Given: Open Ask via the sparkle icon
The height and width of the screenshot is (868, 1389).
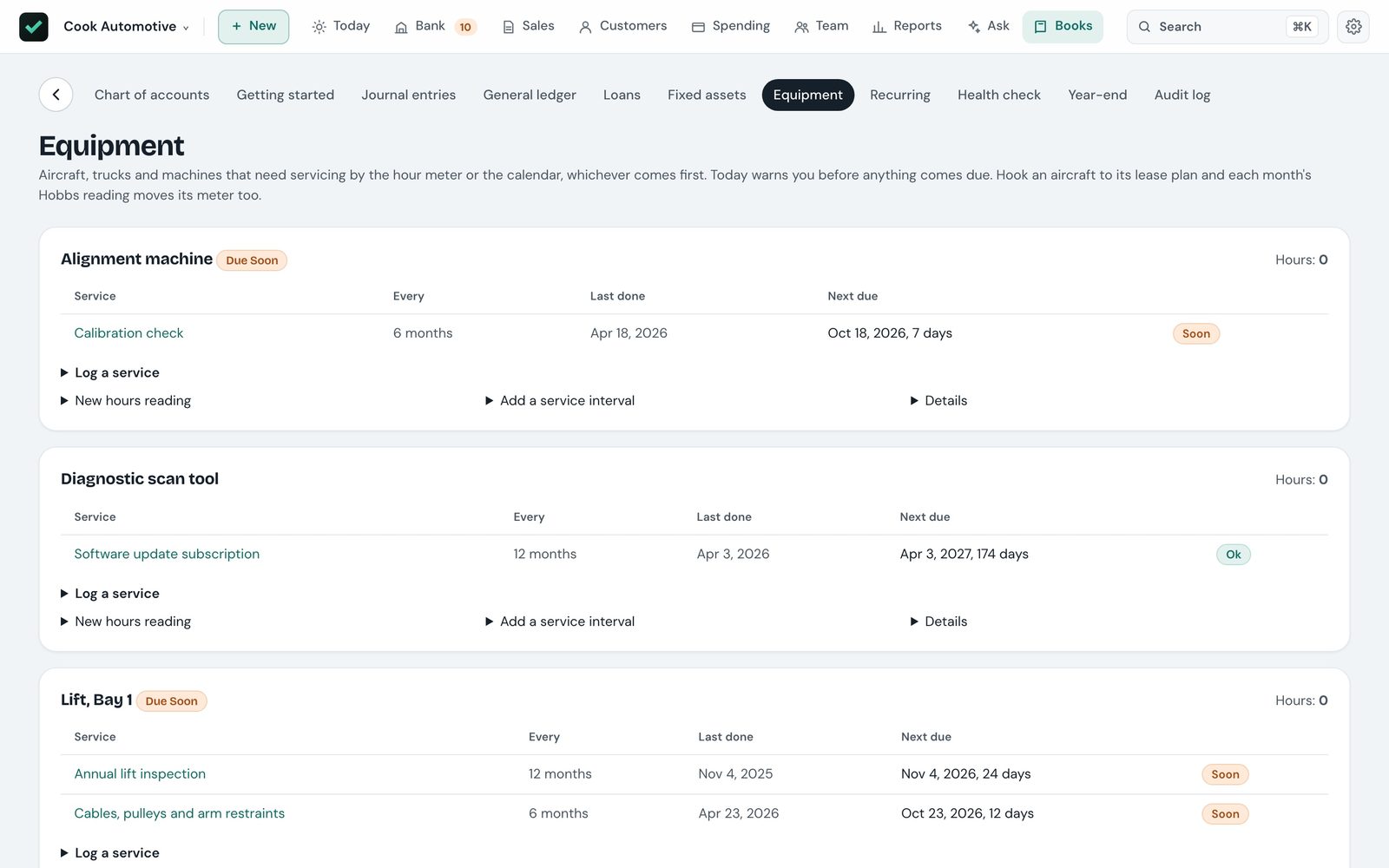Looking at the screenshot, I should [974, 27].
